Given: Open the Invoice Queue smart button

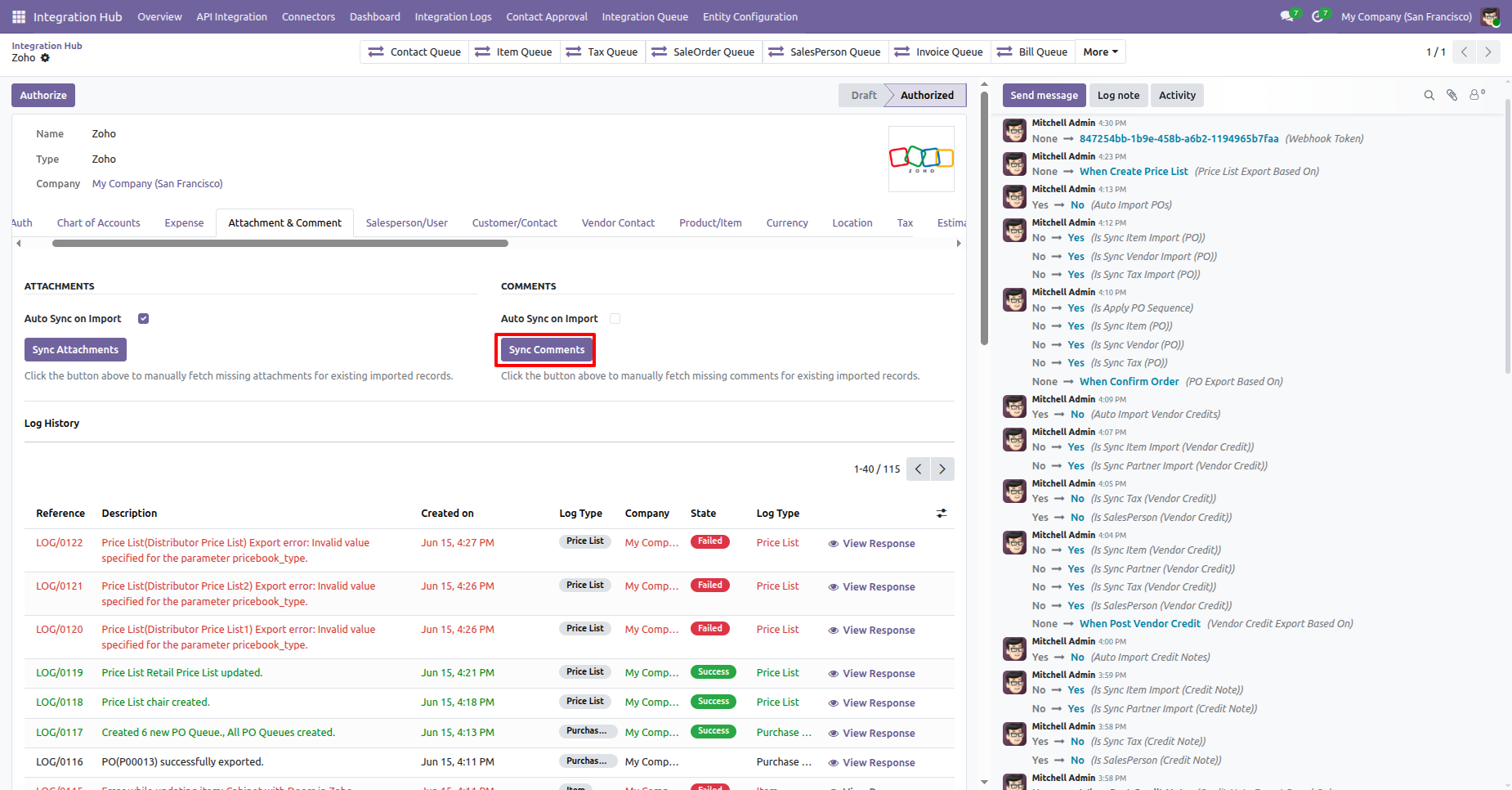Looking at the screenshot, I should (939, 52).
